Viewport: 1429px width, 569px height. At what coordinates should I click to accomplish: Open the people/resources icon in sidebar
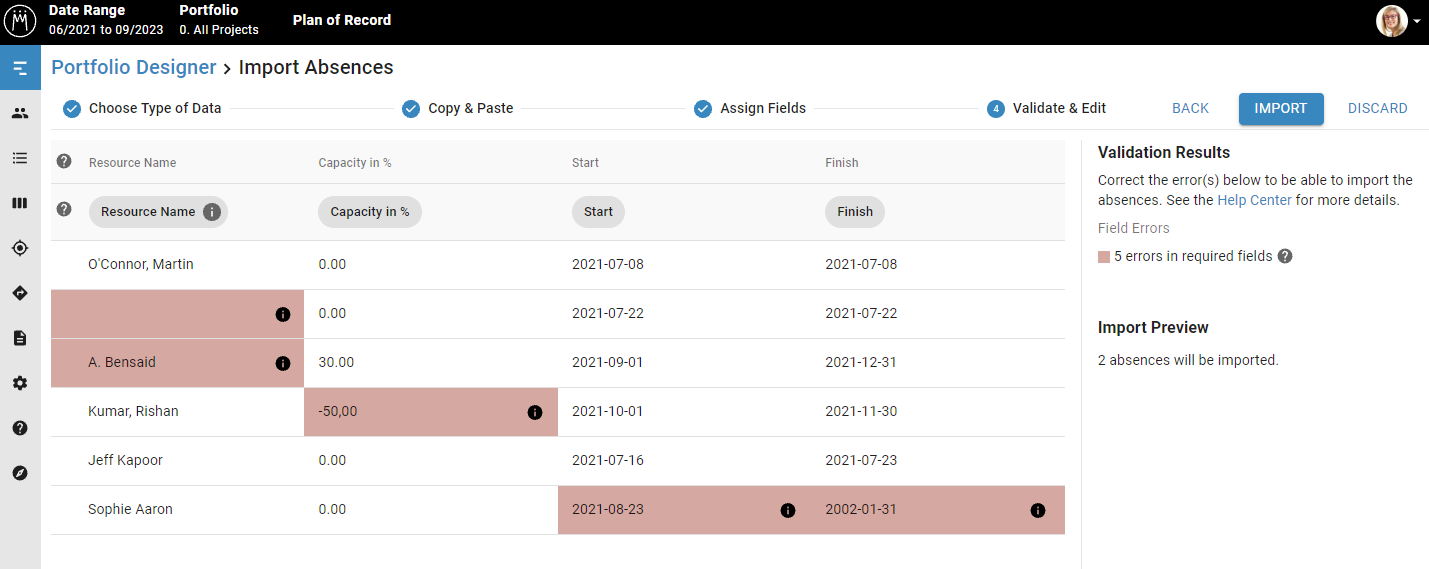click(x=20, y=113)
